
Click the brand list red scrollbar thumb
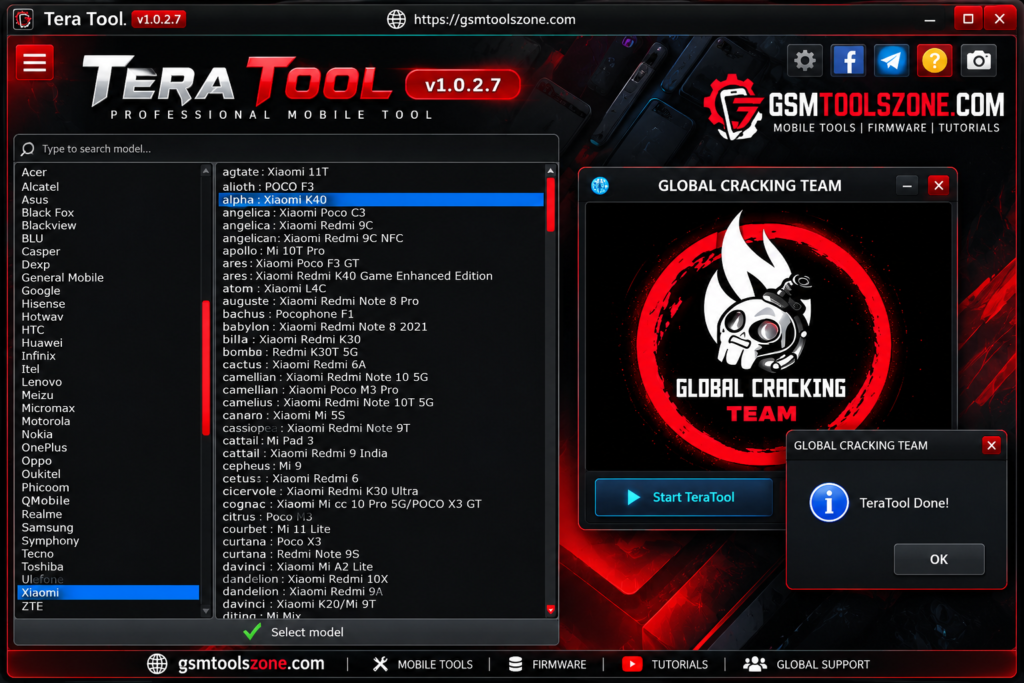coord(206,367)
